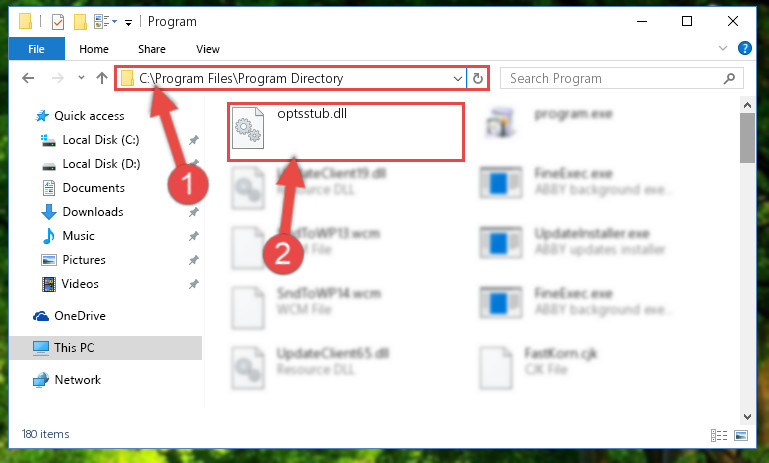Toggle the pin beside Local Disk (C:)

pos(194,140)
